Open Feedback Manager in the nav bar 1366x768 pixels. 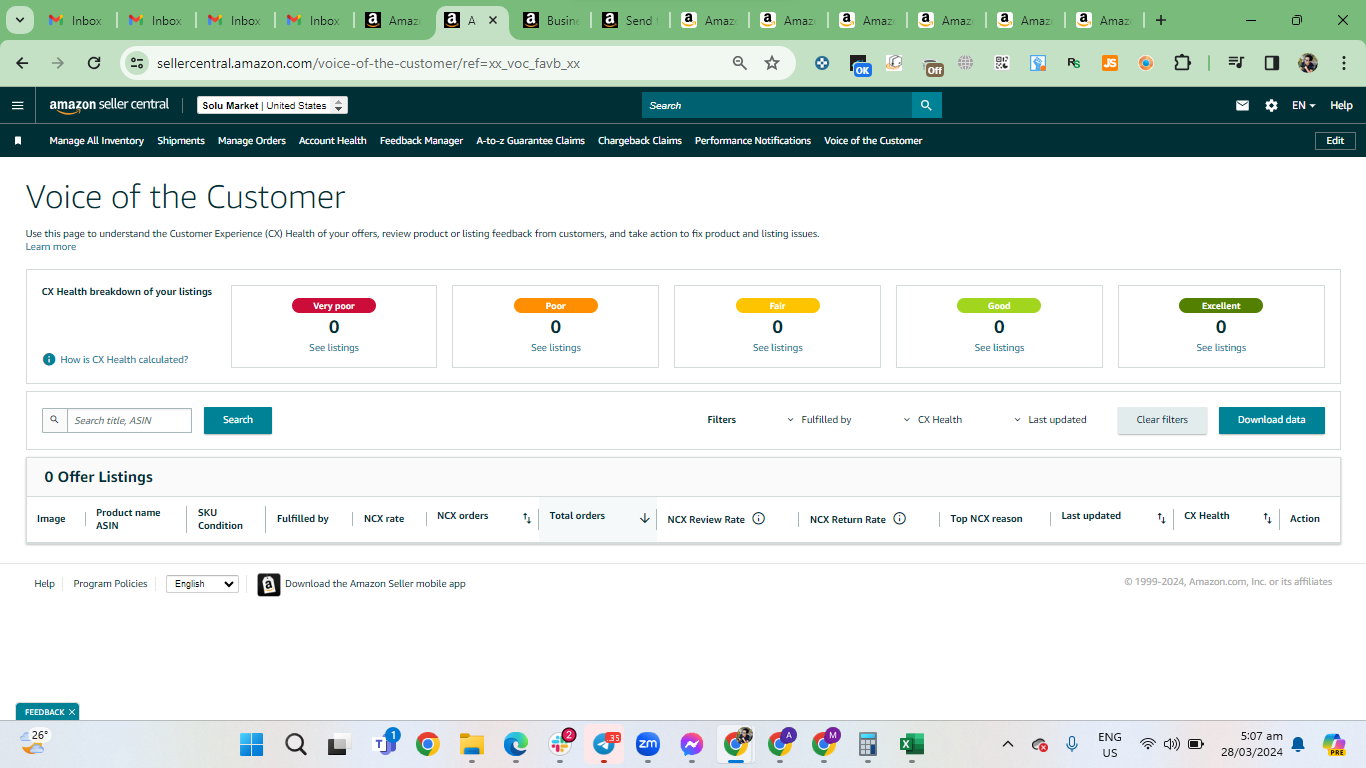(421, 141)
